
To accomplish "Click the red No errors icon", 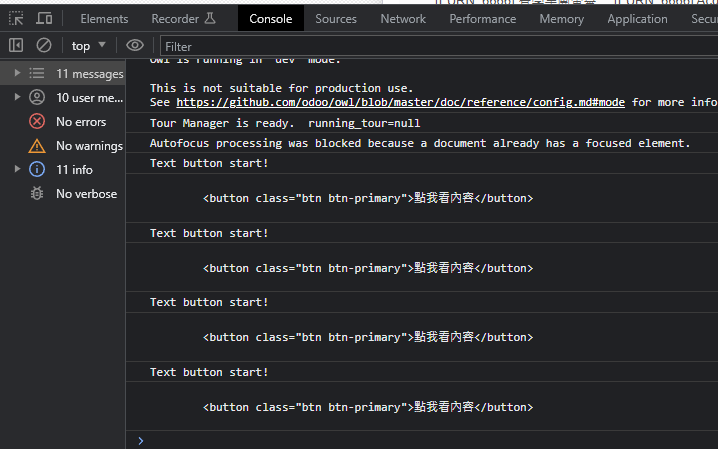I will [37, 122].
